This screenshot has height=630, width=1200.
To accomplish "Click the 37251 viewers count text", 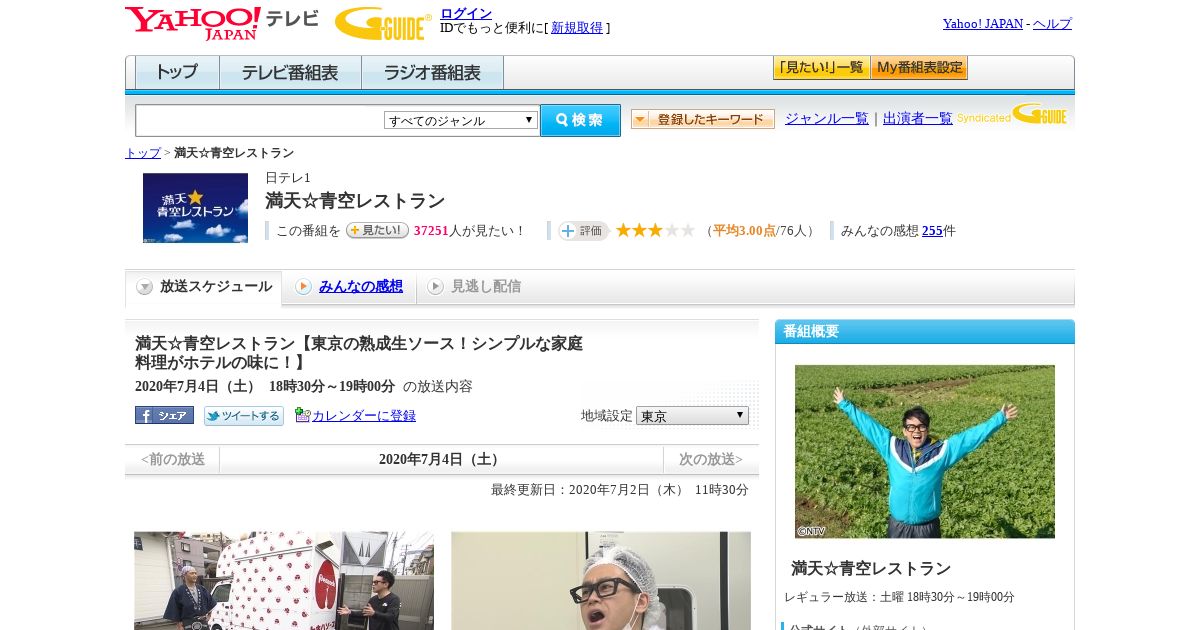I will (431, 231).
